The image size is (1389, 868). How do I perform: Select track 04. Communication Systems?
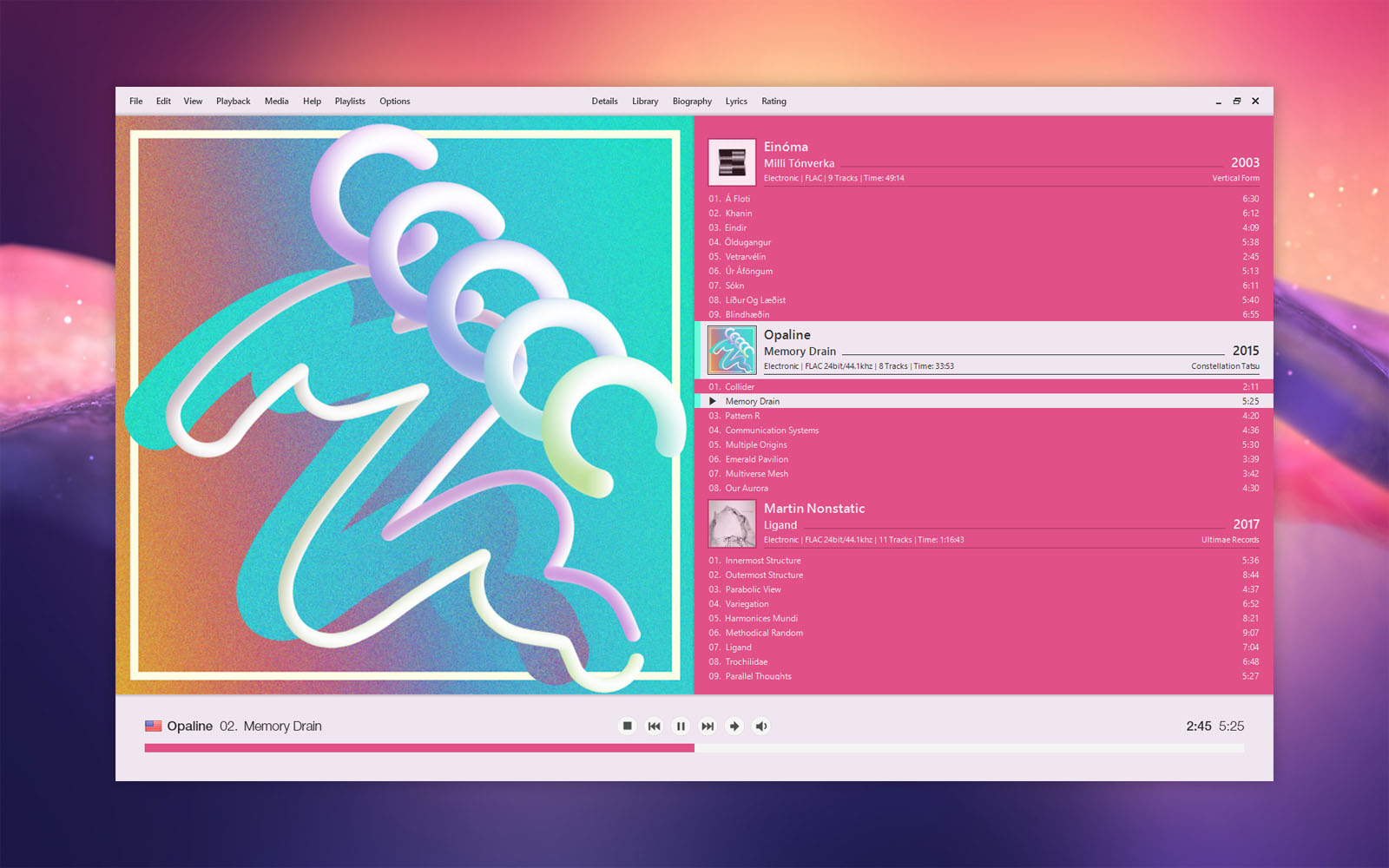pos(984,431)
